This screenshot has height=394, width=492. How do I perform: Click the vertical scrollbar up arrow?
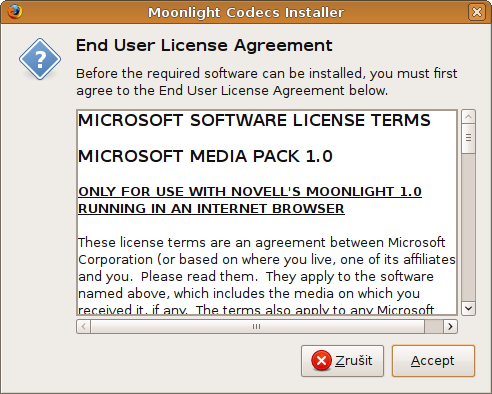pyautogui.click(x=468, y=117)
